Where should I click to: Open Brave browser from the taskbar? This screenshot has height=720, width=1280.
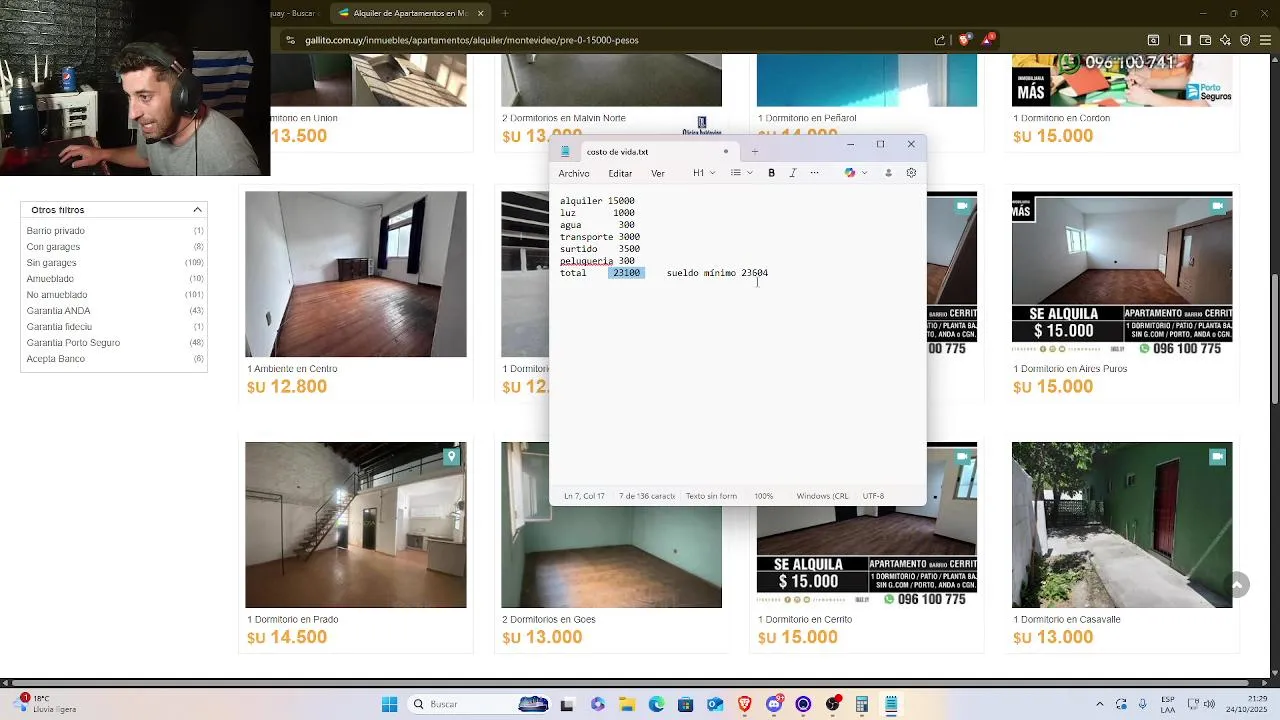coord(744,704)
